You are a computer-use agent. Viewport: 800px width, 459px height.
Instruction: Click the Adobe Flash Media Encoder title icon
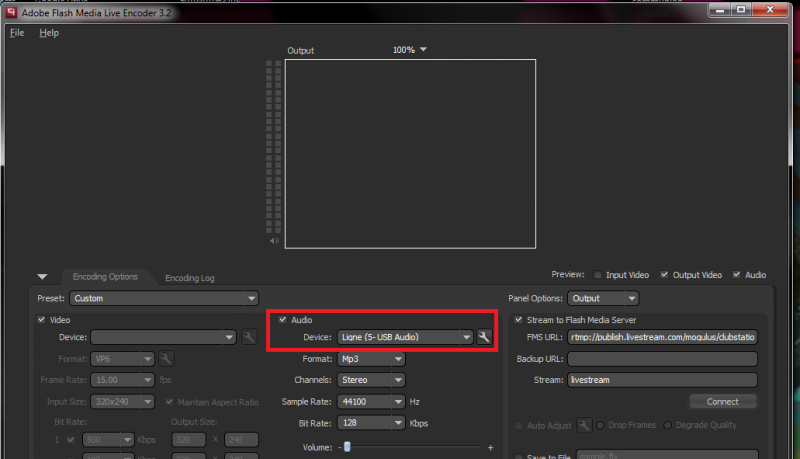[11, 12]
